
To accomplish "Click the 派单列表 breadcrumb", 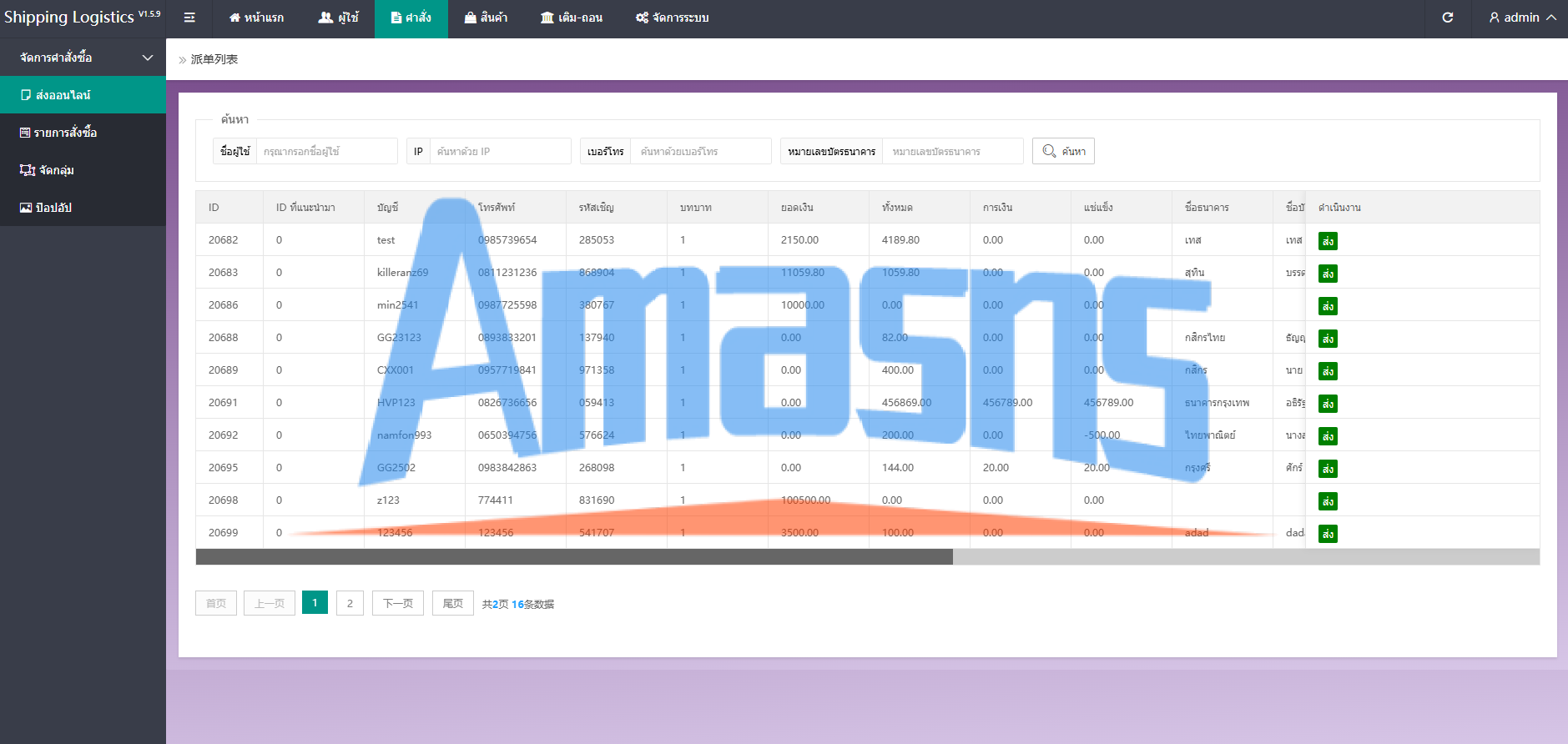I will pyautogui.click(x=214, y=59).
